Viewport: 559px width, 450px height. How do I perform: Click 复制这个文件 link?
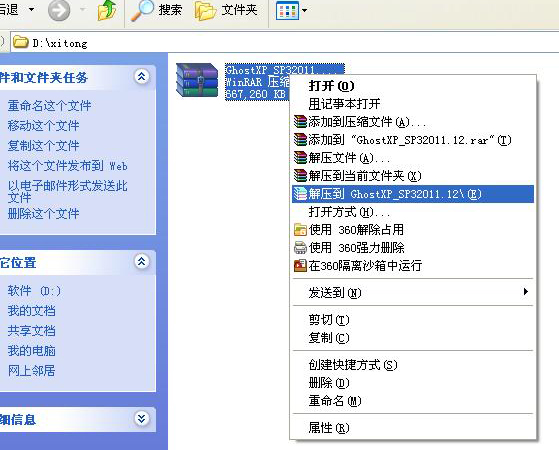coord(43,145)
